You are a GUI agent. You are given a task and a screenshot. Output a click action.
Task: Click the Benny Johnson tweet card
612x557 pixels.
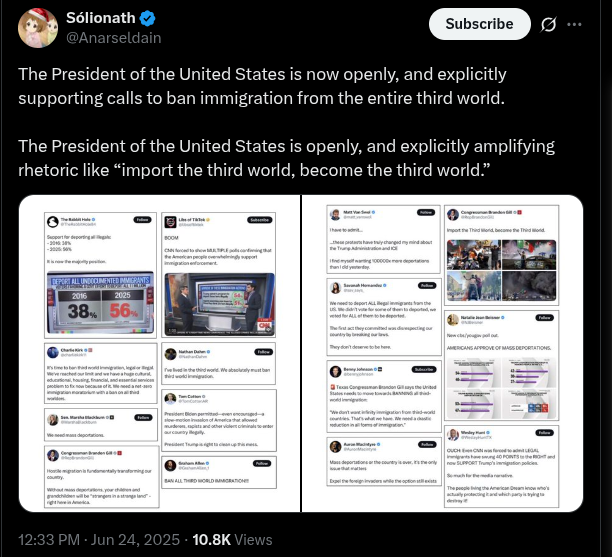[384, 396]
